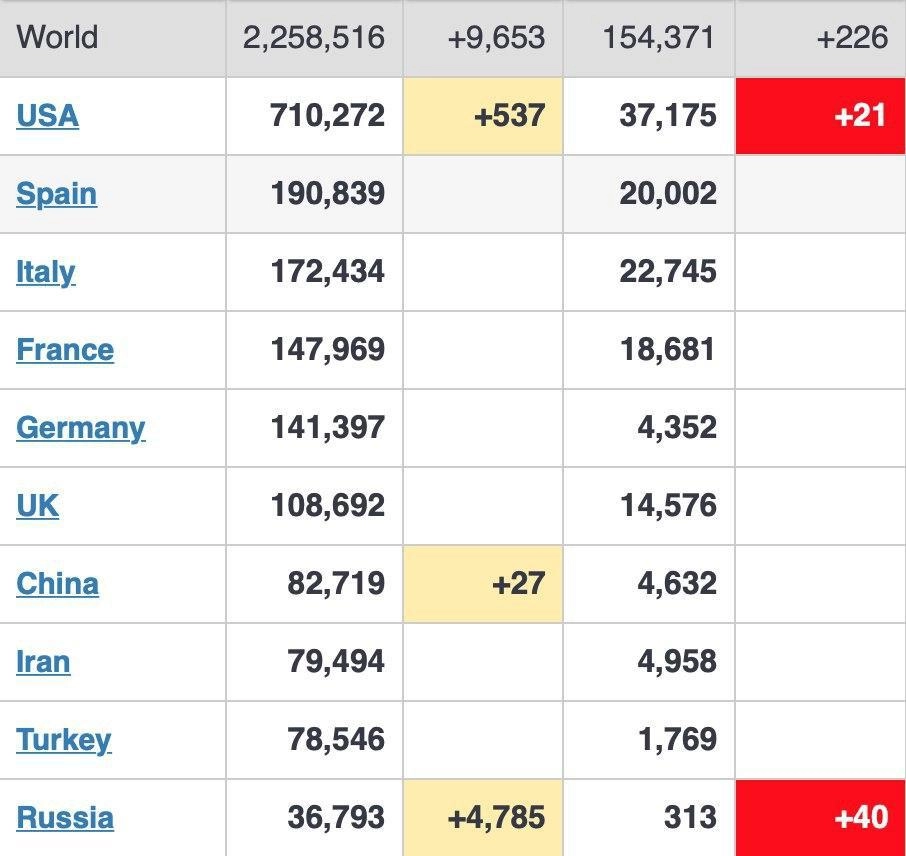Screen dimensions: 906x856
Task: Open the Turkey country link
Action: pyautogui.click(x=63, y=740)
